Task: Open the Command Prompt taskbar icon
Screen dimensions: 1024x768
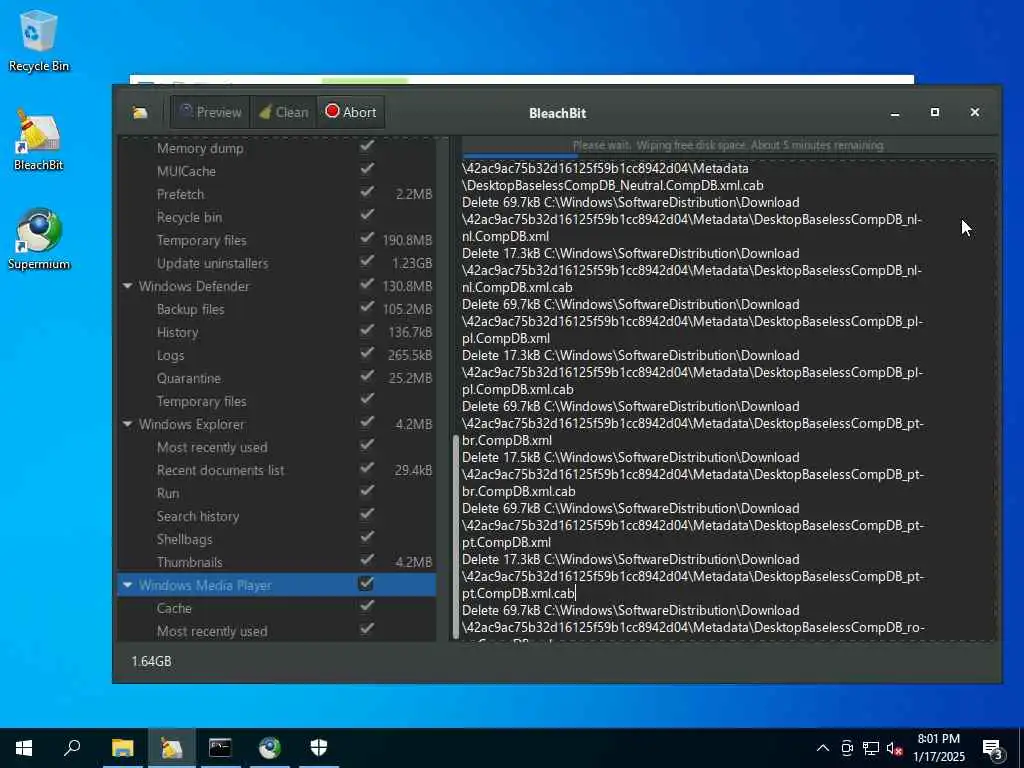Action: click(x=220, y=748)
